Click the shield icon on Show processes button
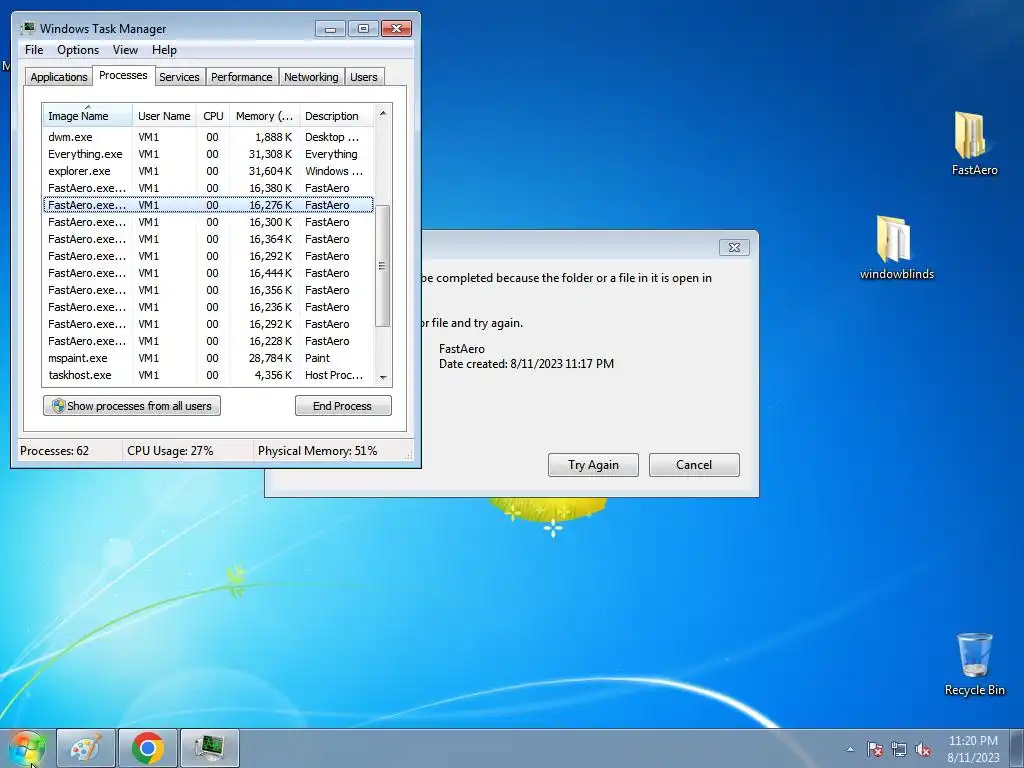The height and width of the screenshot is (768, 1024). pos(58,406)
